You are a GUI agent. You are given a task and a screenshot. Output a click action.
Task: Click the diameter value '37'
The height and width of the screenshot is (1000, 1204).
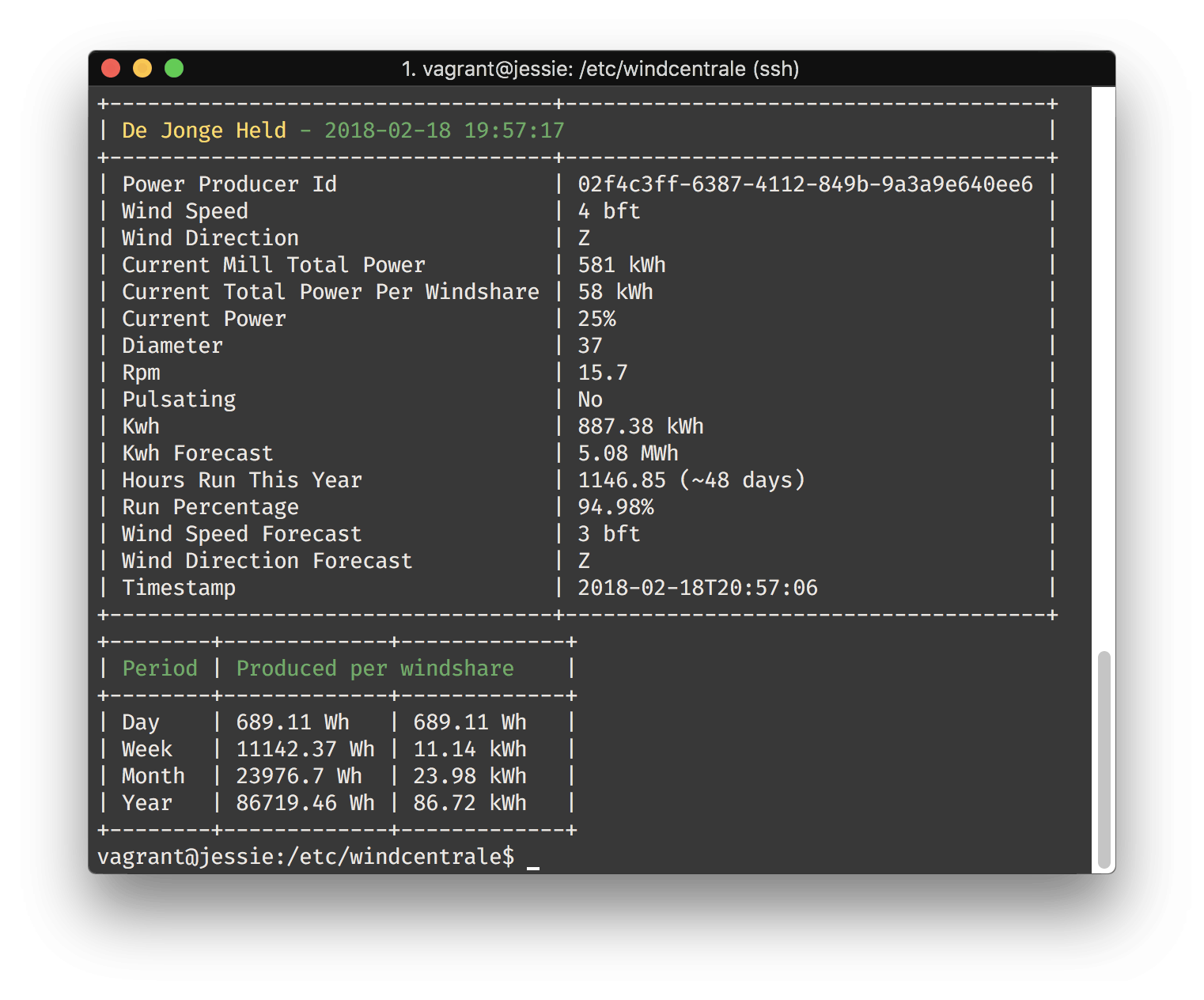point(590,346)
